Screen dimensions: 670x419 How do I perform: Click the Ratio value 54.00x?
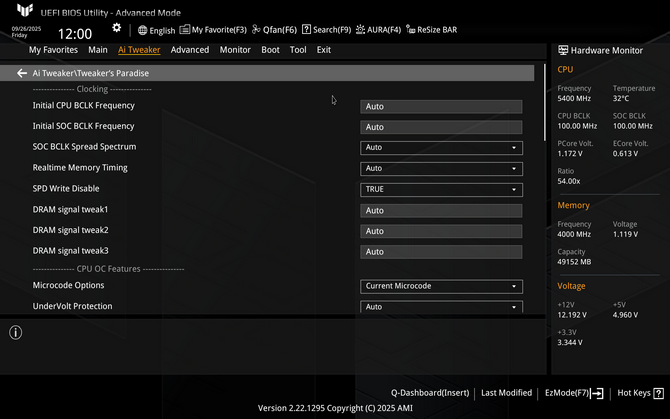pos(569,182)
